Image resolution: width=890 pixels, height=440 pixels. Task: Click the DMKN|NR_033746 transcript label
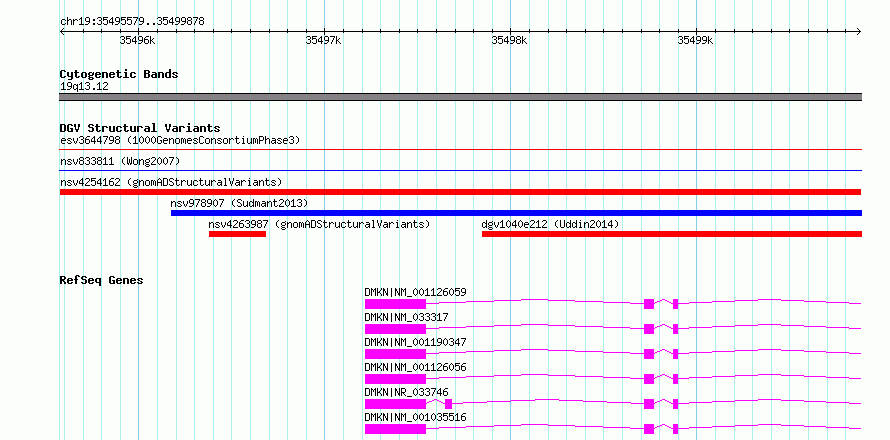click(406, 392)
